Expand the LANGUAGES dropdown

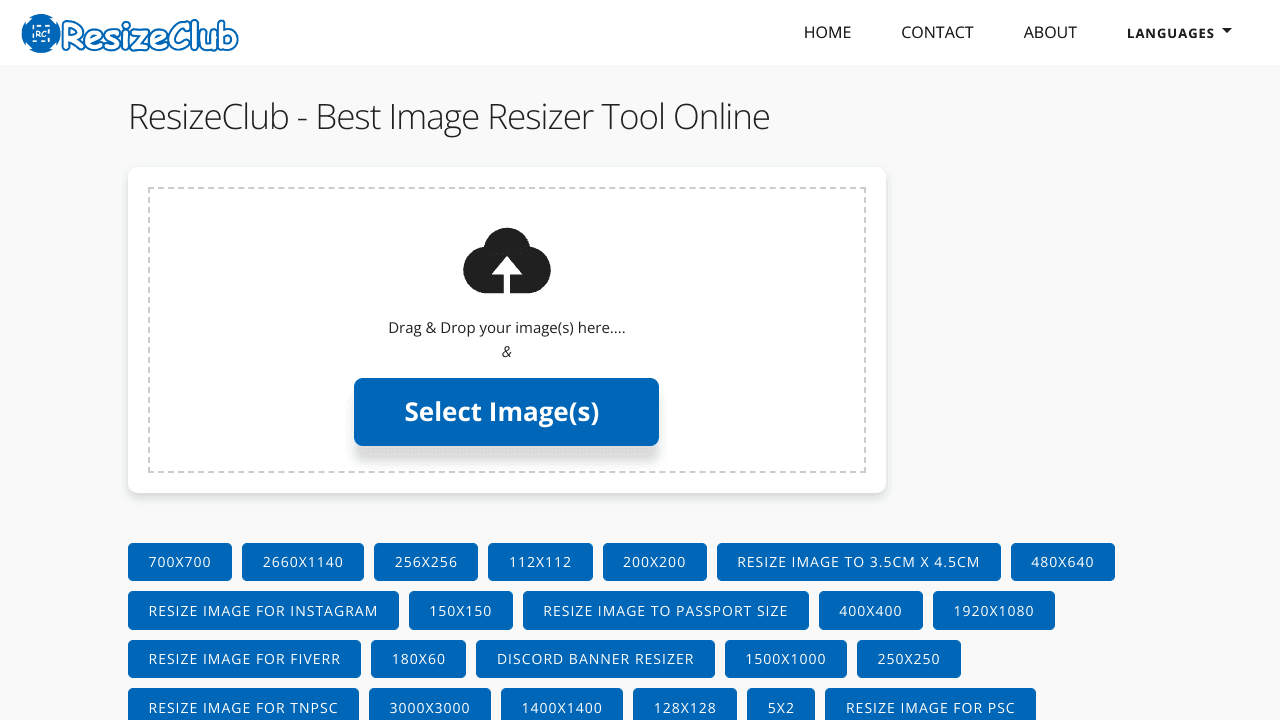pos(1179,33)
